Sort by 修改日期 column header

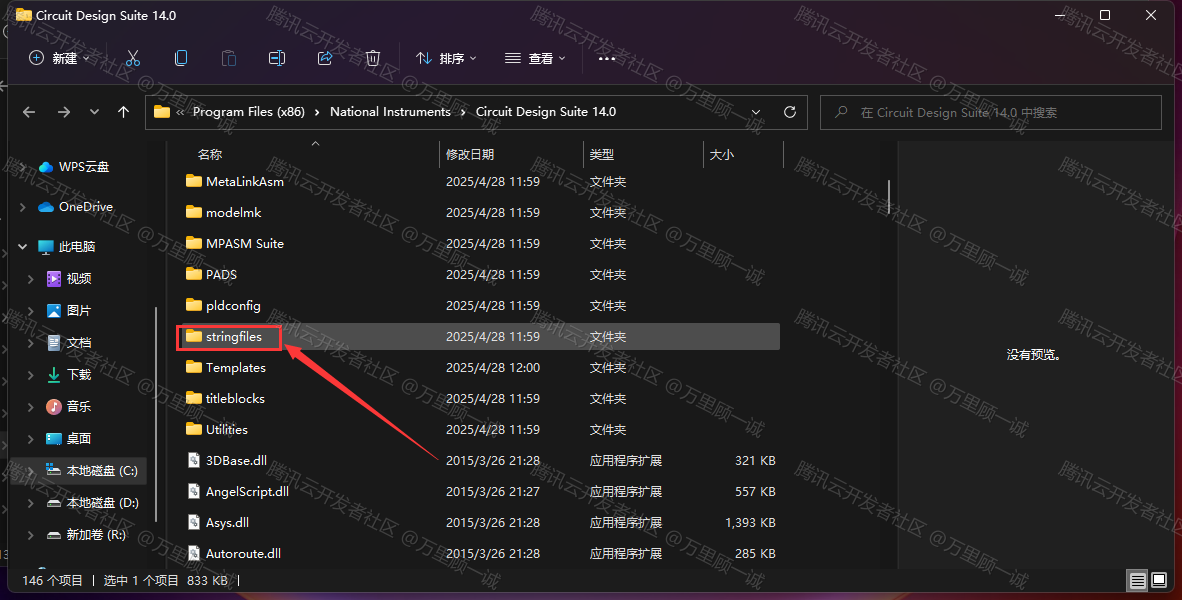[470, 155]
